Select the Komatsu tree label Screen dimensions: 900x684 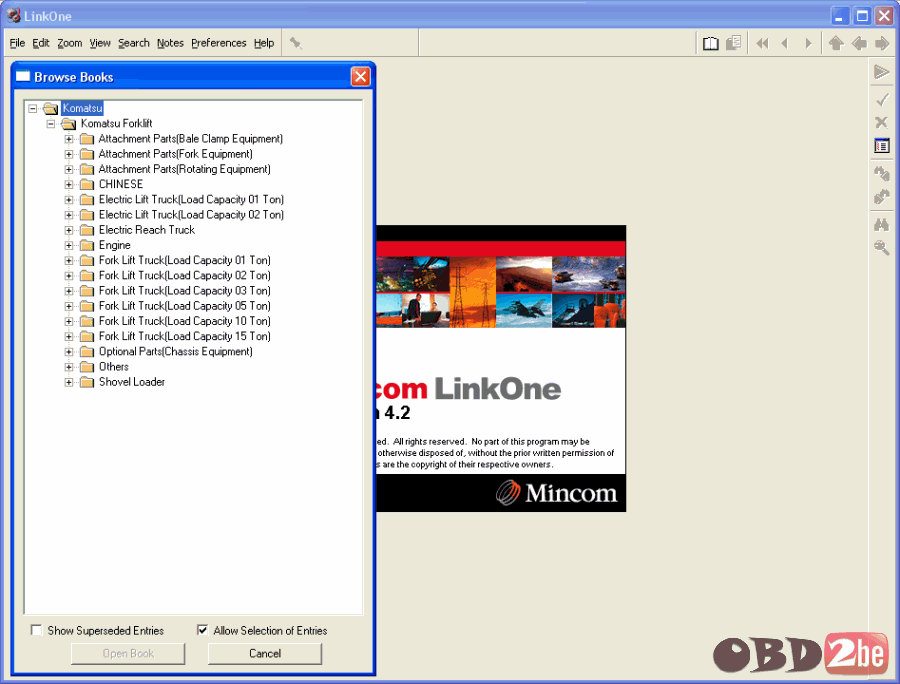point(82,108)
